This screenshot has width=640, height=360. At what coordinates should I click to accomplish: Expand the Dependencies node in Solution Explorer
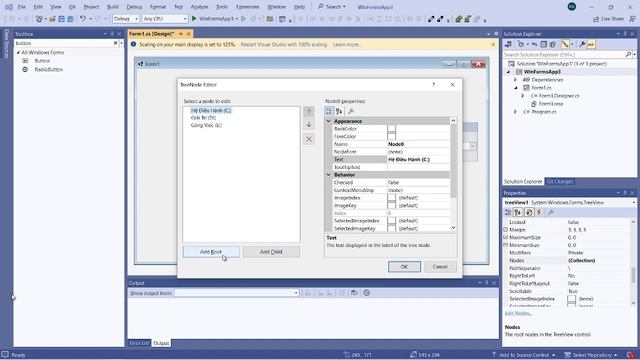click(x=516, y=80)
